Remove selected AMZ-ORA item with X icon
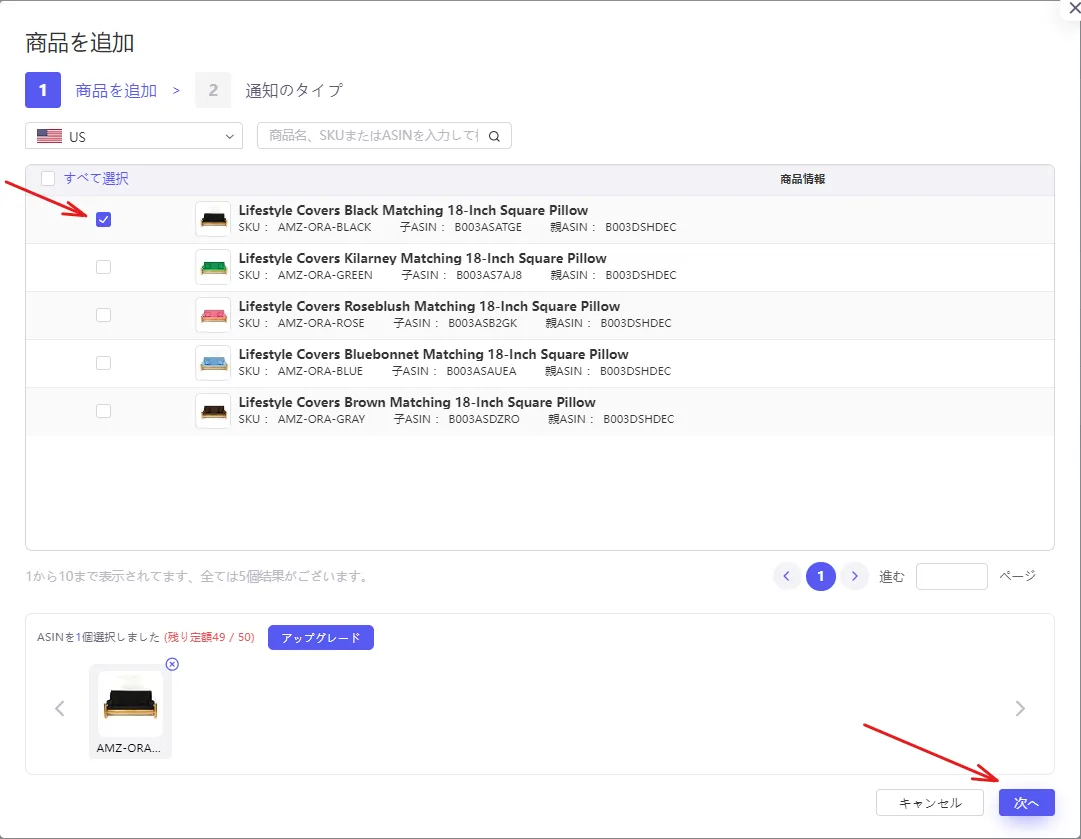Image resolution: width=1081 pixels, height=839 pixels. [x=172, y=664]
